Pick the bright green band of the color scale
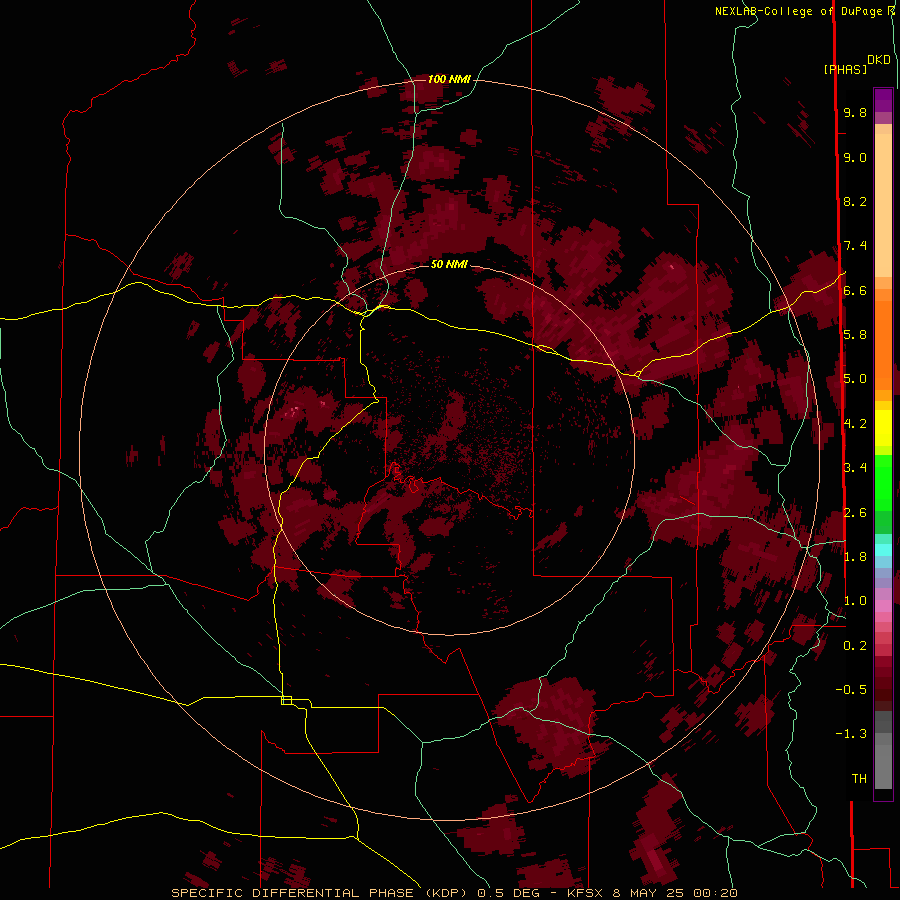The image size is (900, 900). pyautogui.click(x=883, y=485)
